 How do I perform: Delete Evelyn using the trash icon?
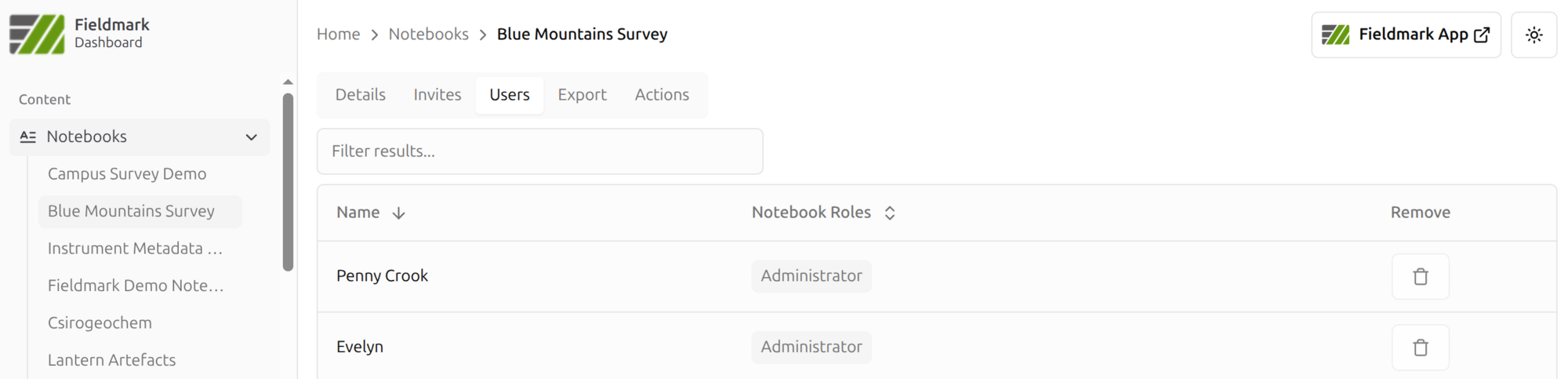coord(1420,347)
